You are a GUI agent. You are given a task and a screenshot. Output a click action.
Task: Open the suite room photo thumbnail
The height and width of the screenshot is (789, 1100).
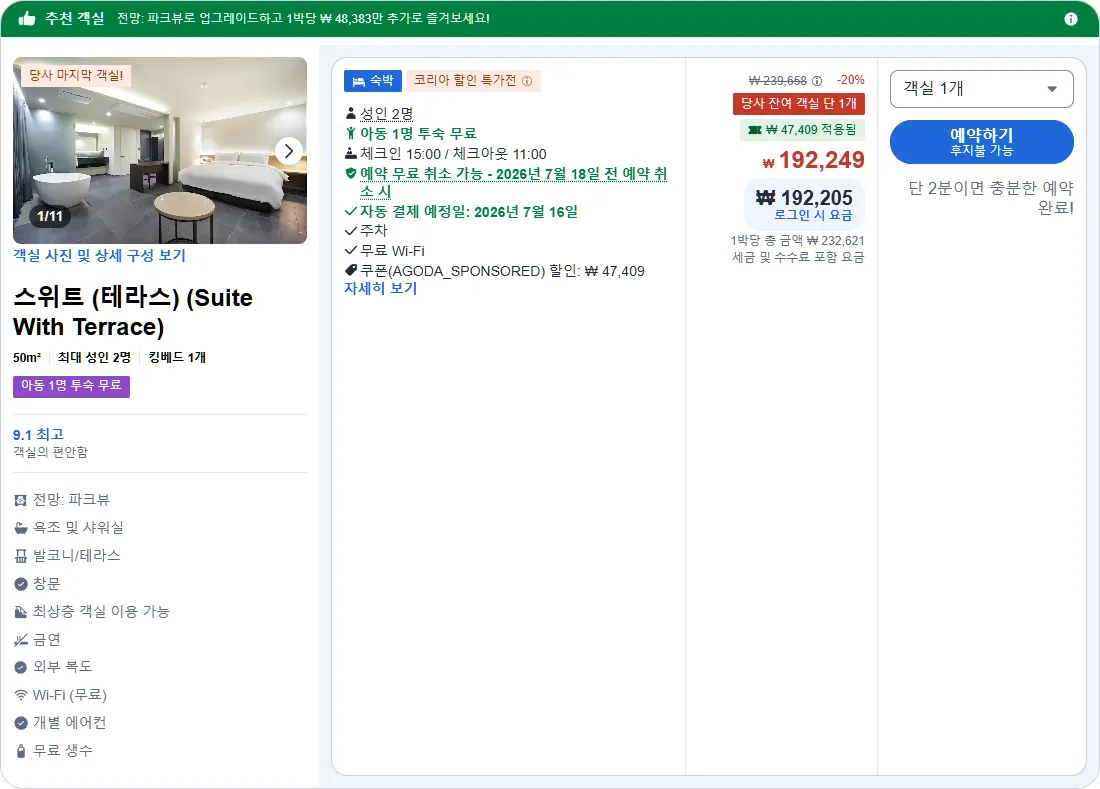pos(160,151)
